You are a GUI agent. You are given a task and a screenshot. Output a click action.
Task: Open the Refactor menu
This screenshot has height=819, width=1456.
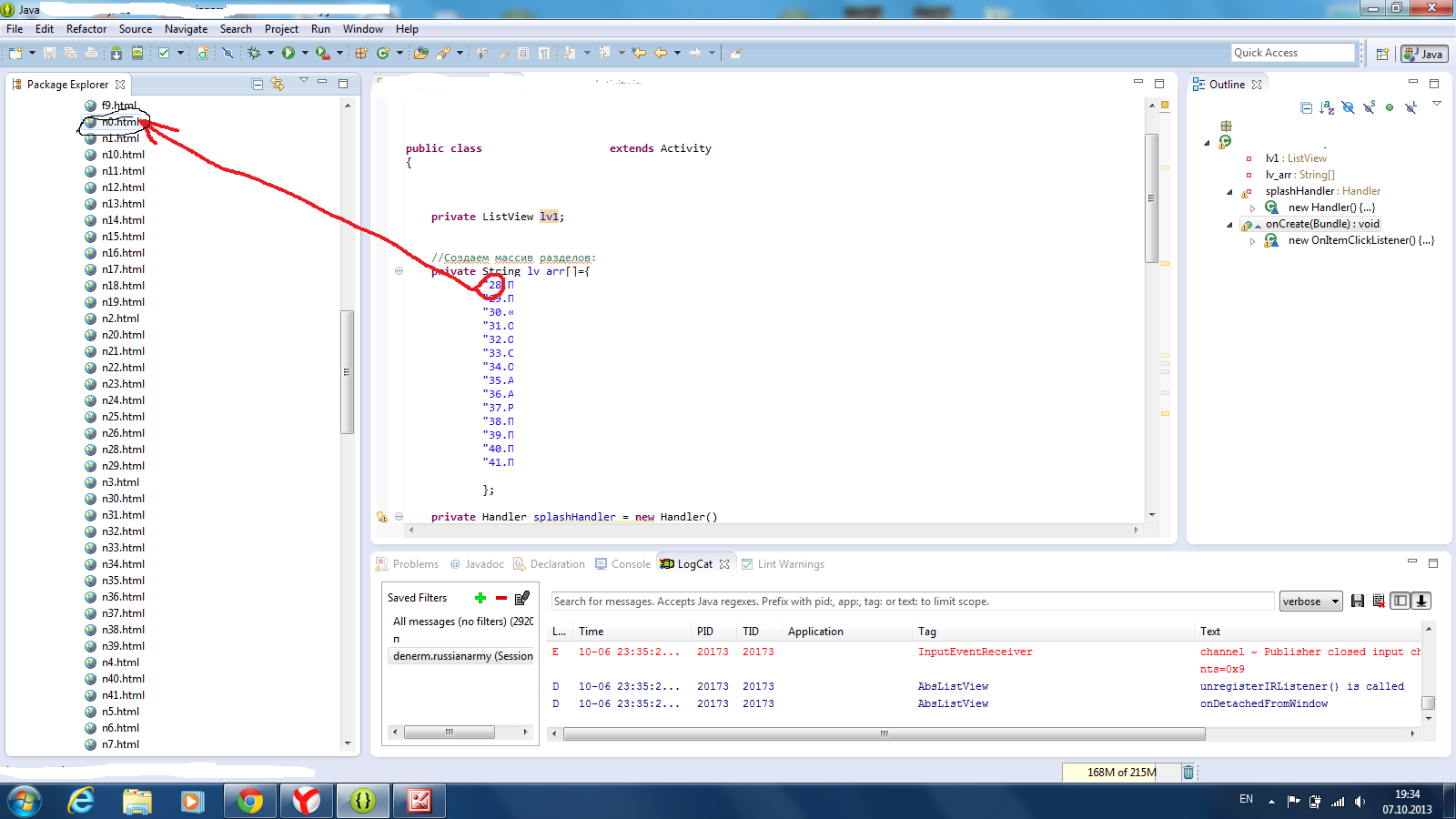(86, 29)
